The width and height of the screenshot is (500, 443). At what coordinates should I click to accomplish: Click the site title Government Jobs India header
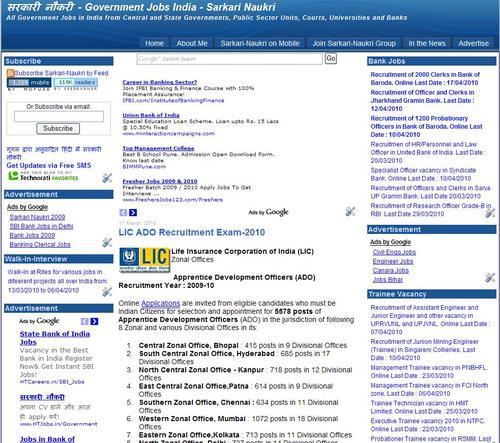click(141, 7)
